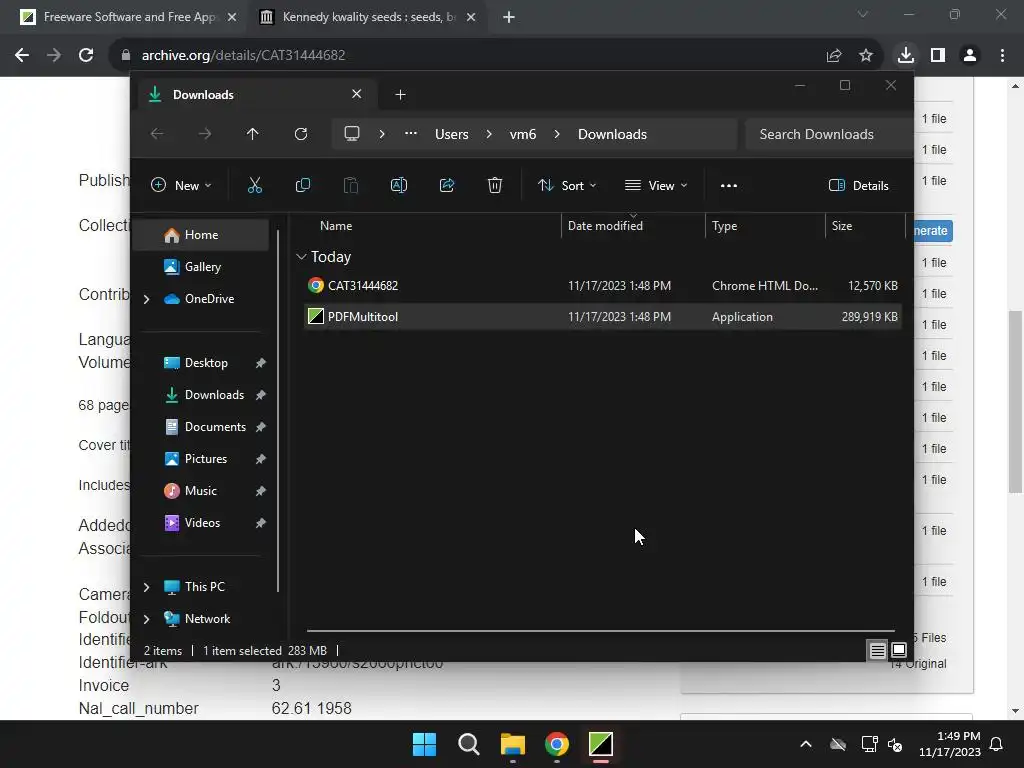Click the Explorer Forward navigation arrow
1024x768 pixels.
[204, 134]
